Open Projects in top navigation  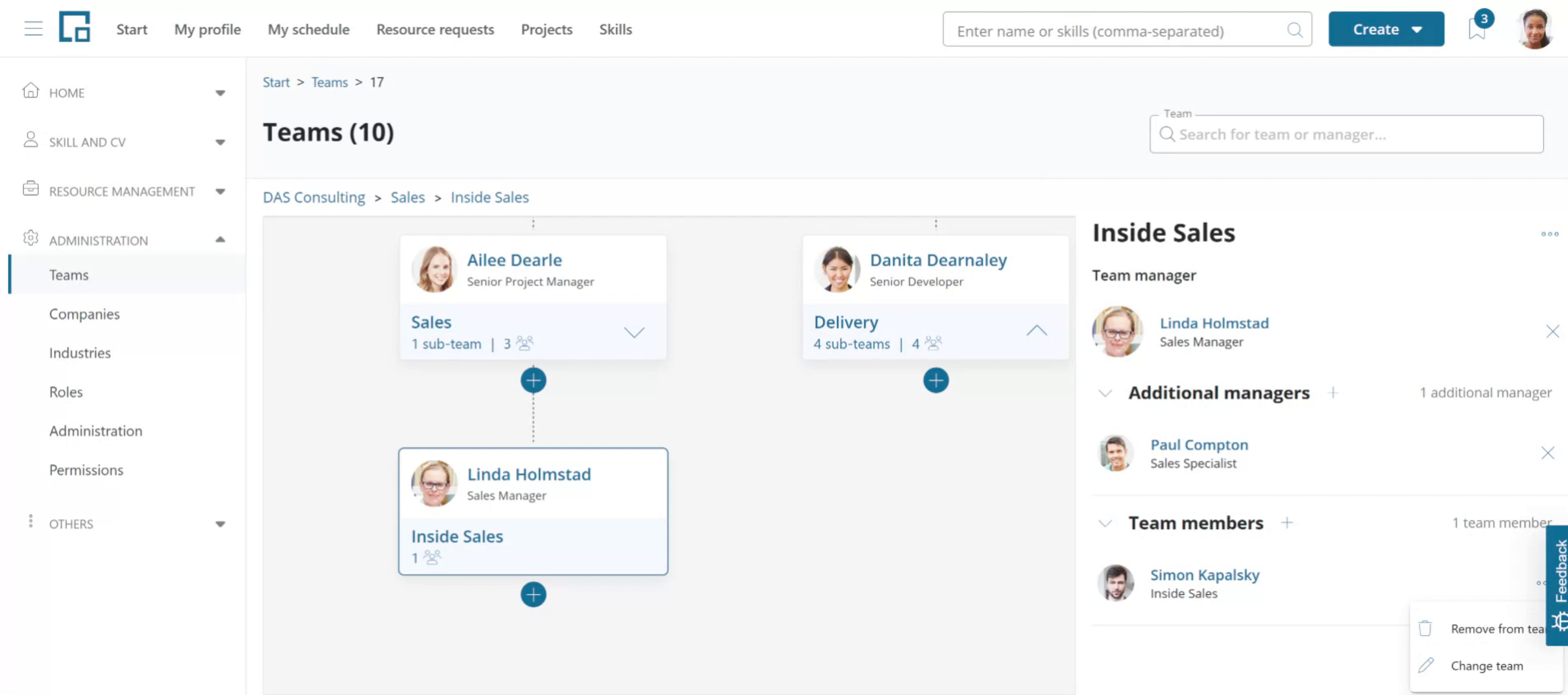coord(547,29)
